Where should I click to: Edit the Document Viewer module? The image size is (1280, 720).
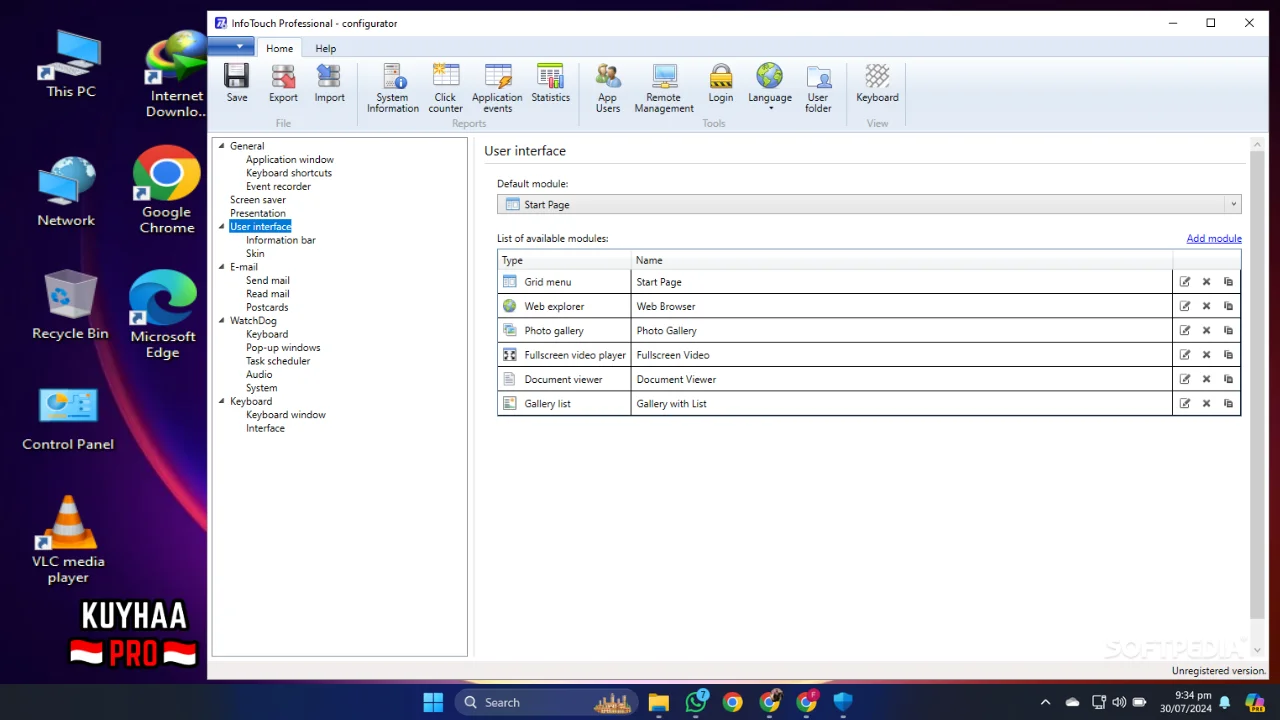1185,379
